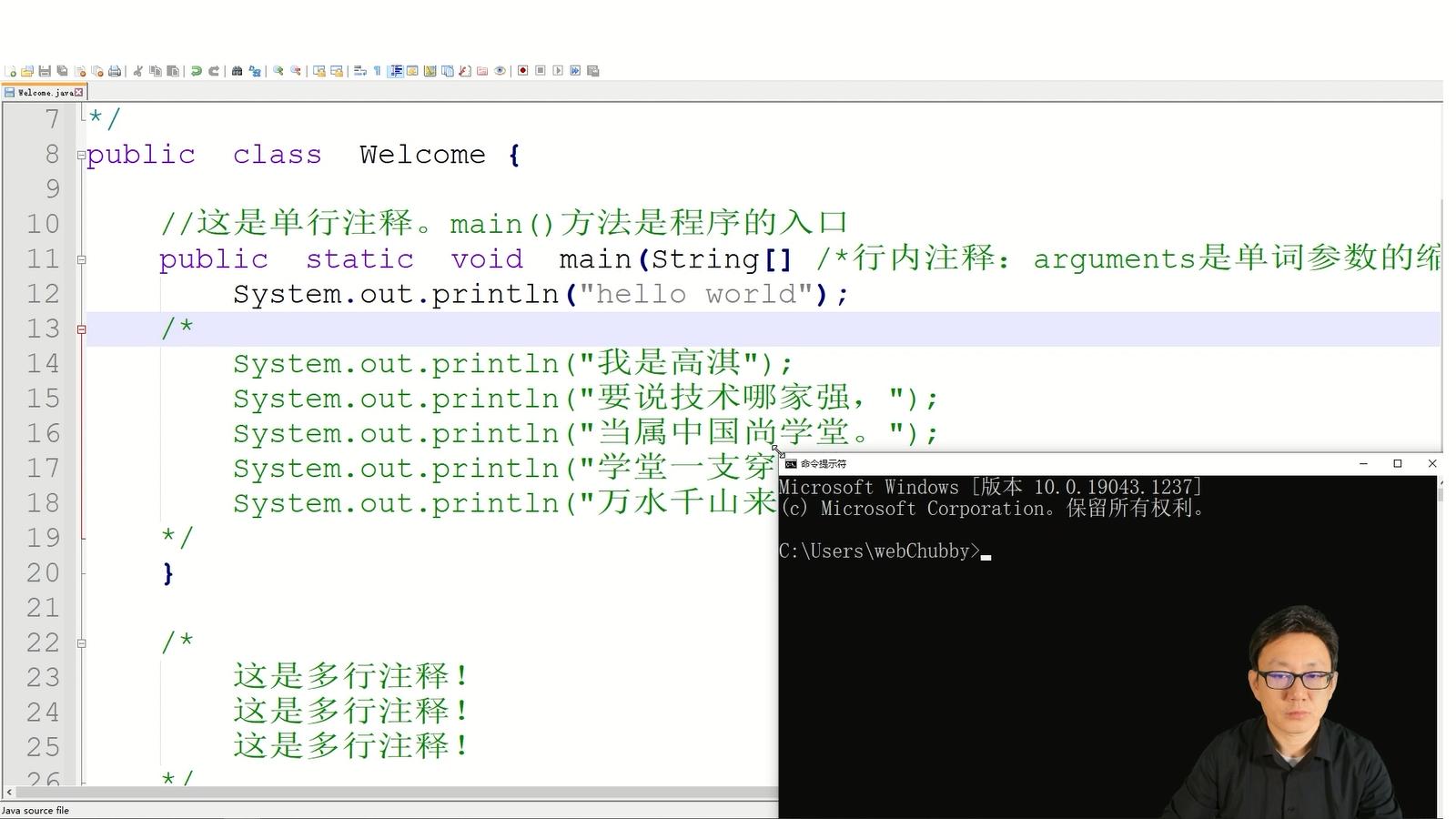Close the Welcome.java document tab
The height and width of the screenshot is (819, 1456).
80,92
